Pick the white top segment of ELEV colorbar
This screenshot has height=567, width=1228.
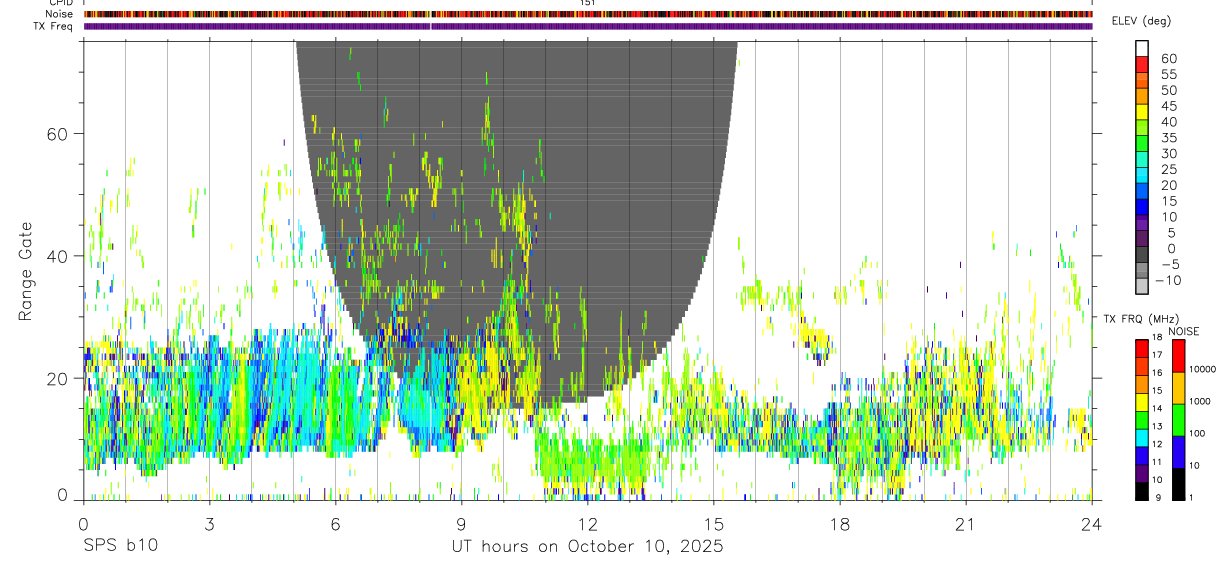tap(1142, 47)
